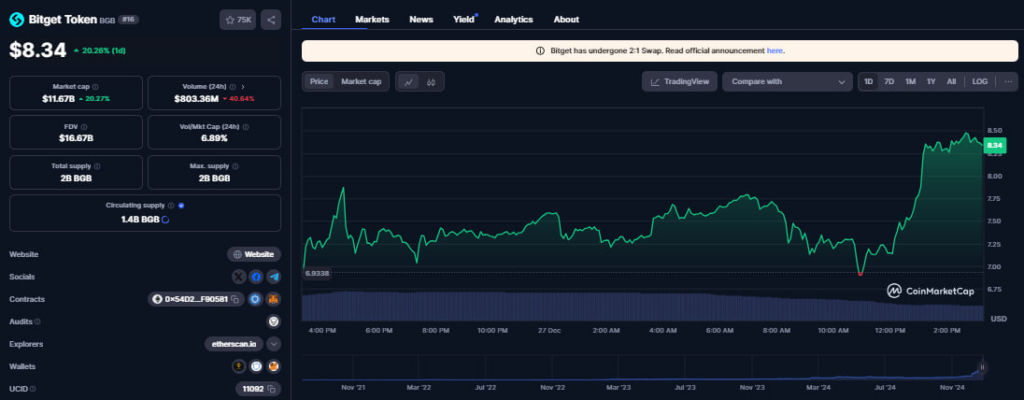Click the watchlist star 75K button
This screenshot has height=400, width=1024.
coord(238,20)
